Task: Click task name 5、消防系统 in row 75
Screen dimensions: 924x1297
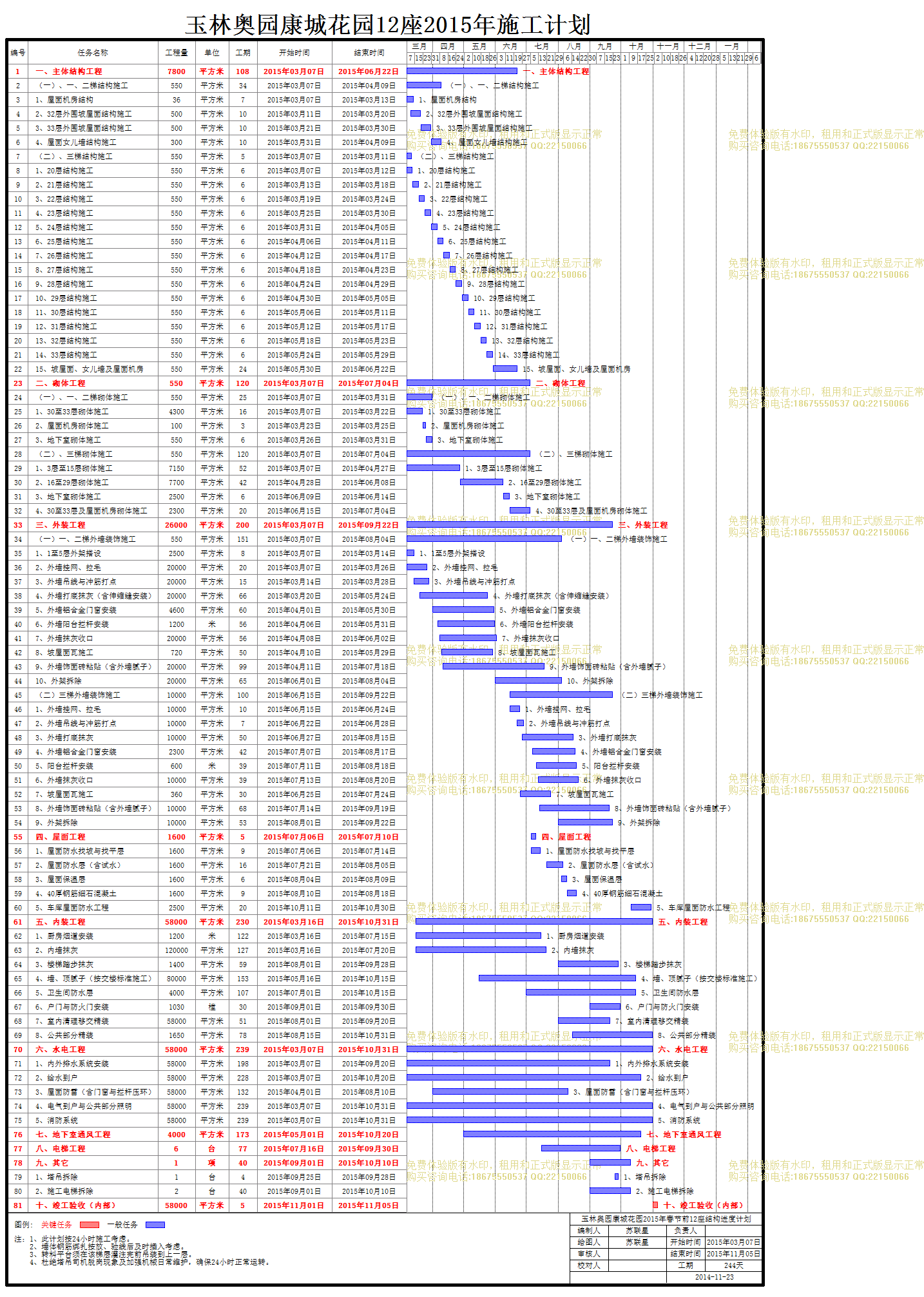Action: click(57, 1120)
